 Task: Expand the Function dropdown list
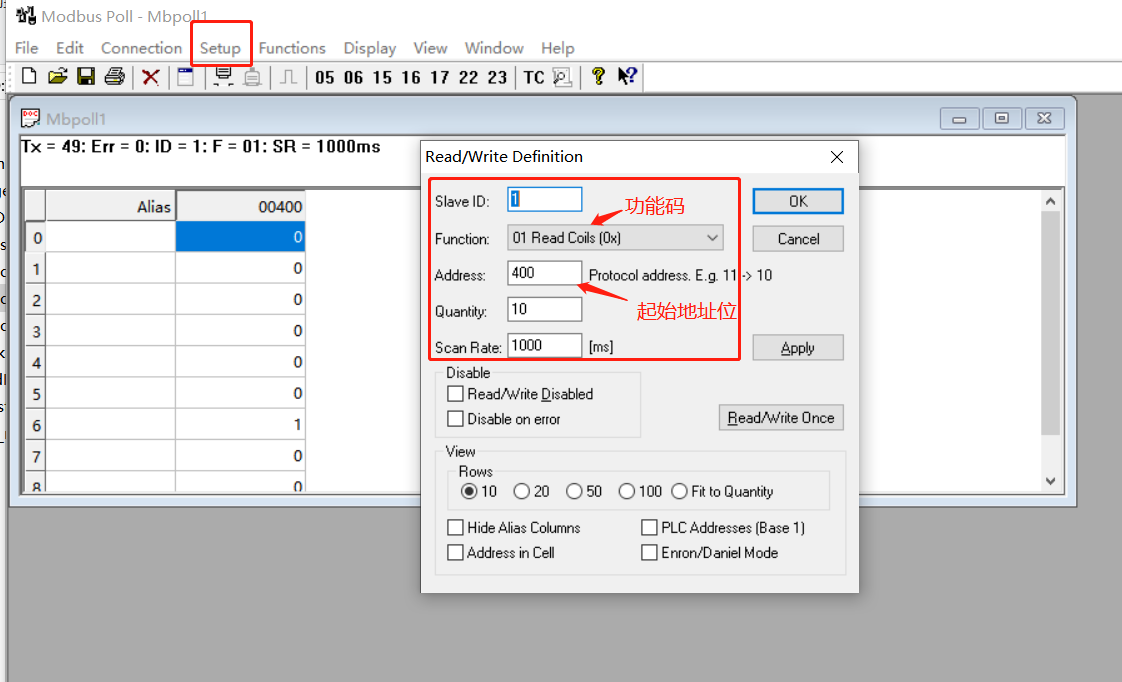pos(713,238)
